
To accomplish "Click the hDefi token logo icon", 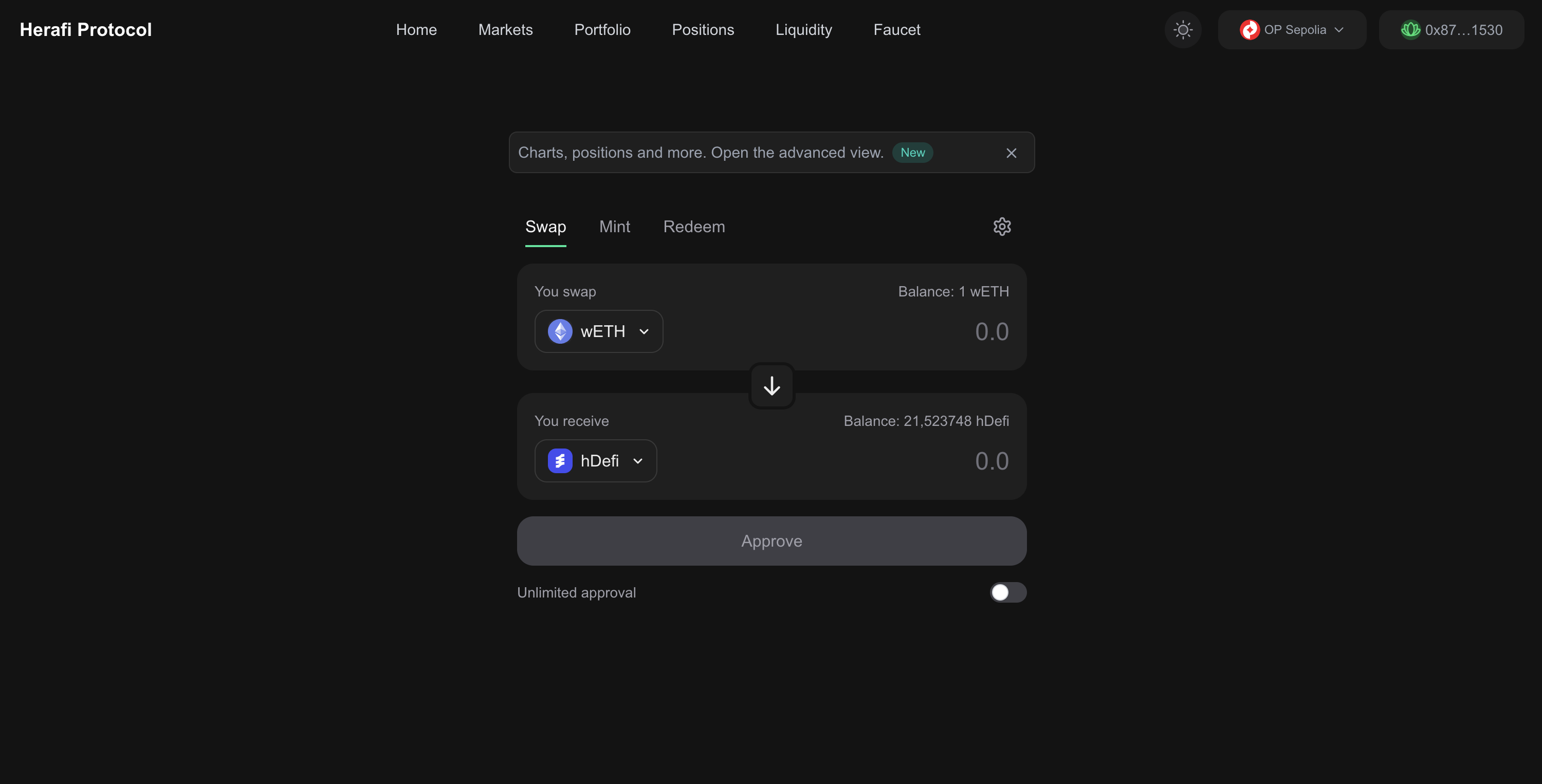I will [560, 461].
